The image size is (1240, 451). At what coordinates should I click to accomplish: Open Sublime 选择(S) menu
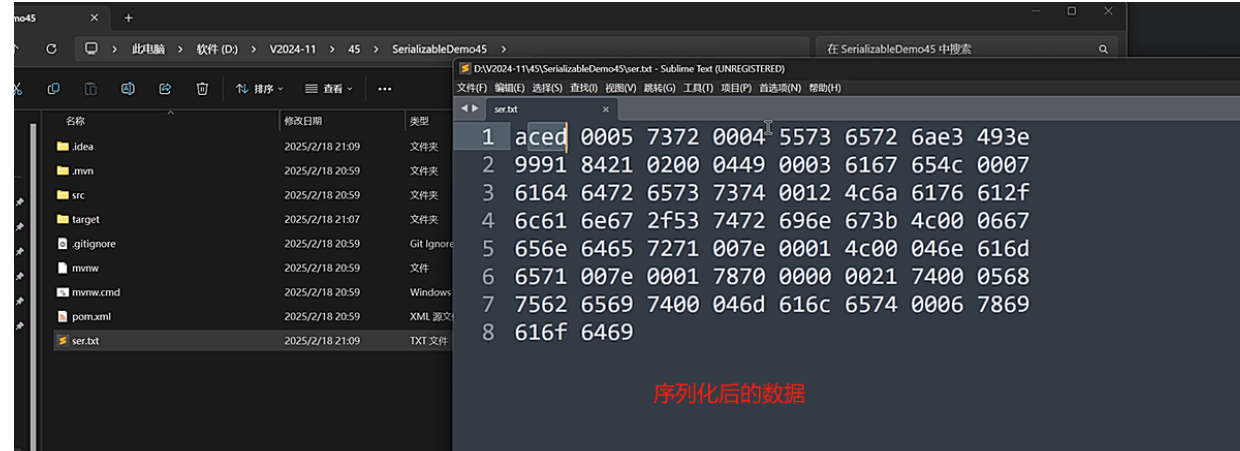[x=547, y=88]
